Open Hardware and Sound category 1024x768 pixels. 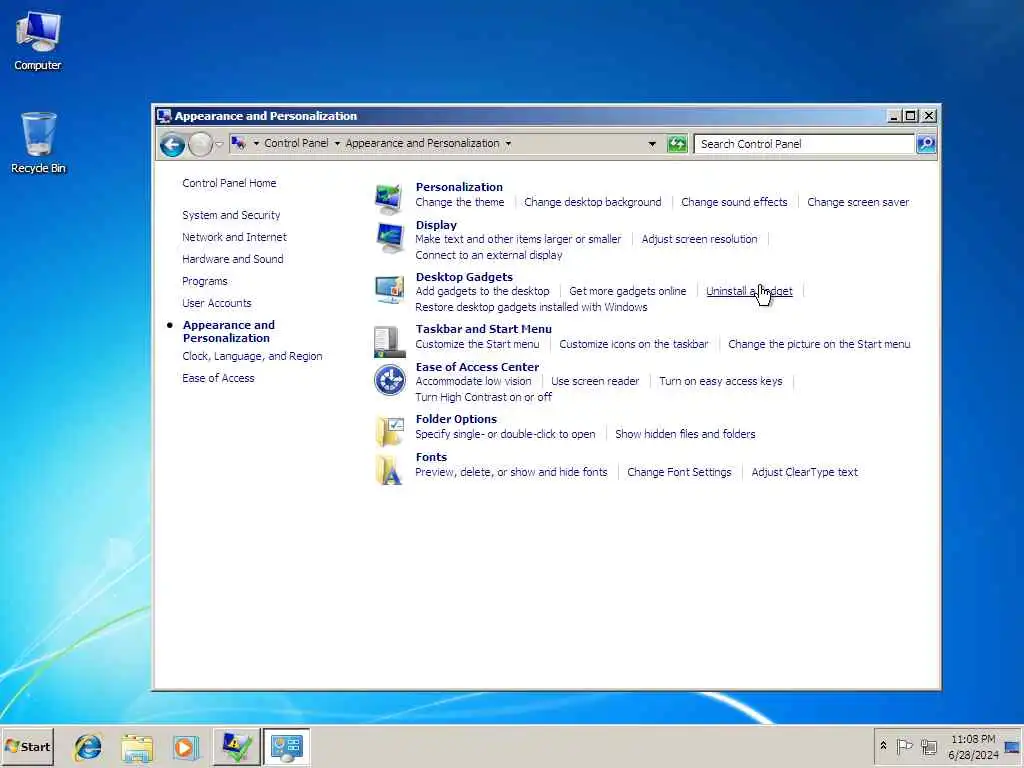pos(232,259)
